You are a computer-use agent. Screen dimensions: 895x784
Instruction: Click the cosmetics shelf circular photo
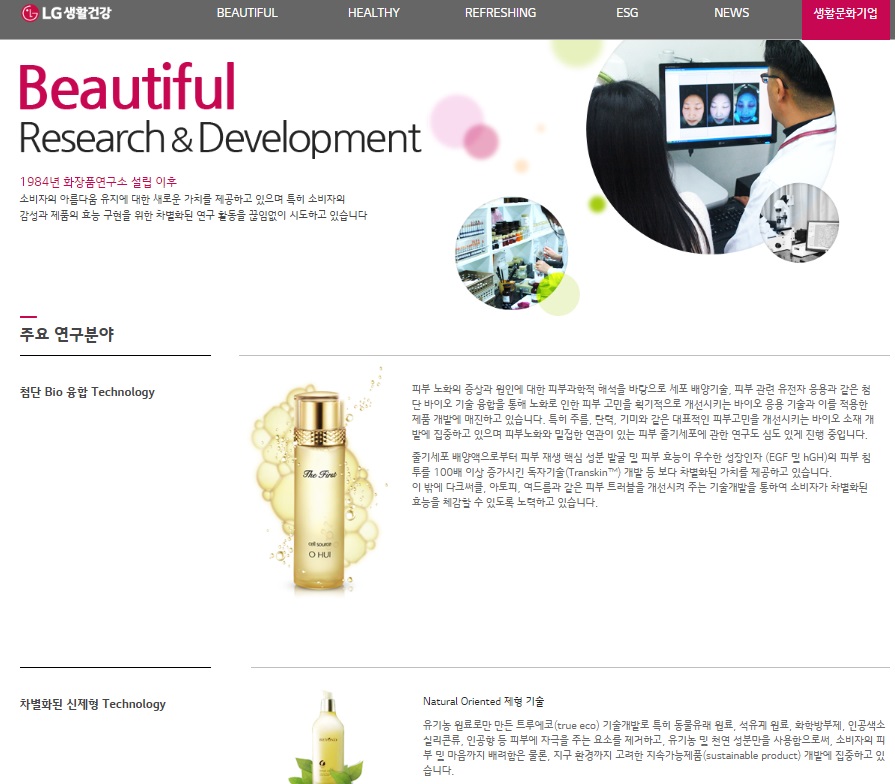click(511, 253)
